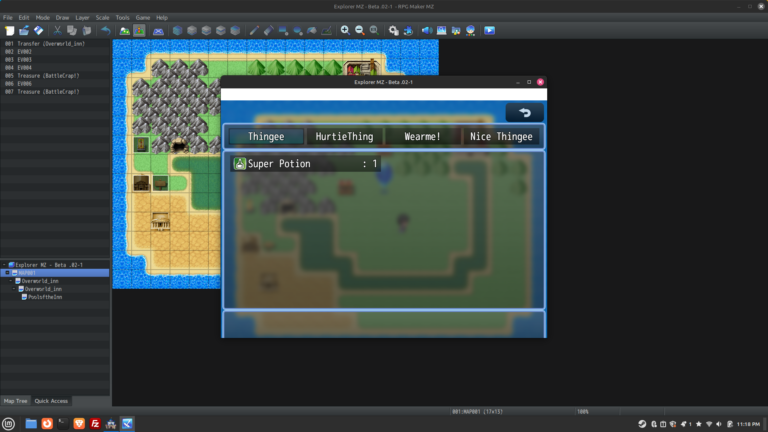768x432 pixels.
Task: Open the Sound Test speaker icon
Action: pyautogui.click(x=427, y=30)
